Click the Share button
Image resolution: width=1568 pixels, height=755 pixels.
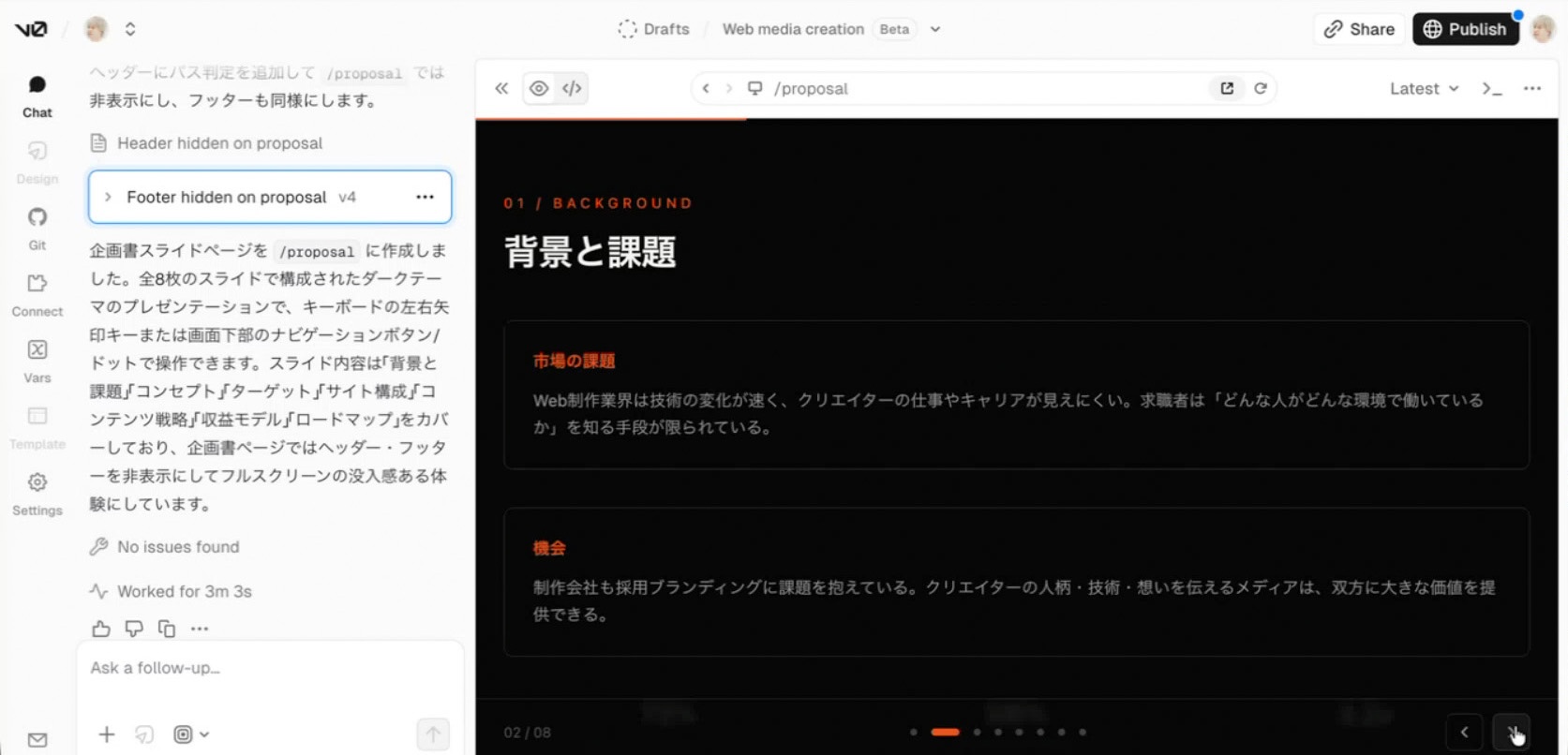(x=1359, y=29)
